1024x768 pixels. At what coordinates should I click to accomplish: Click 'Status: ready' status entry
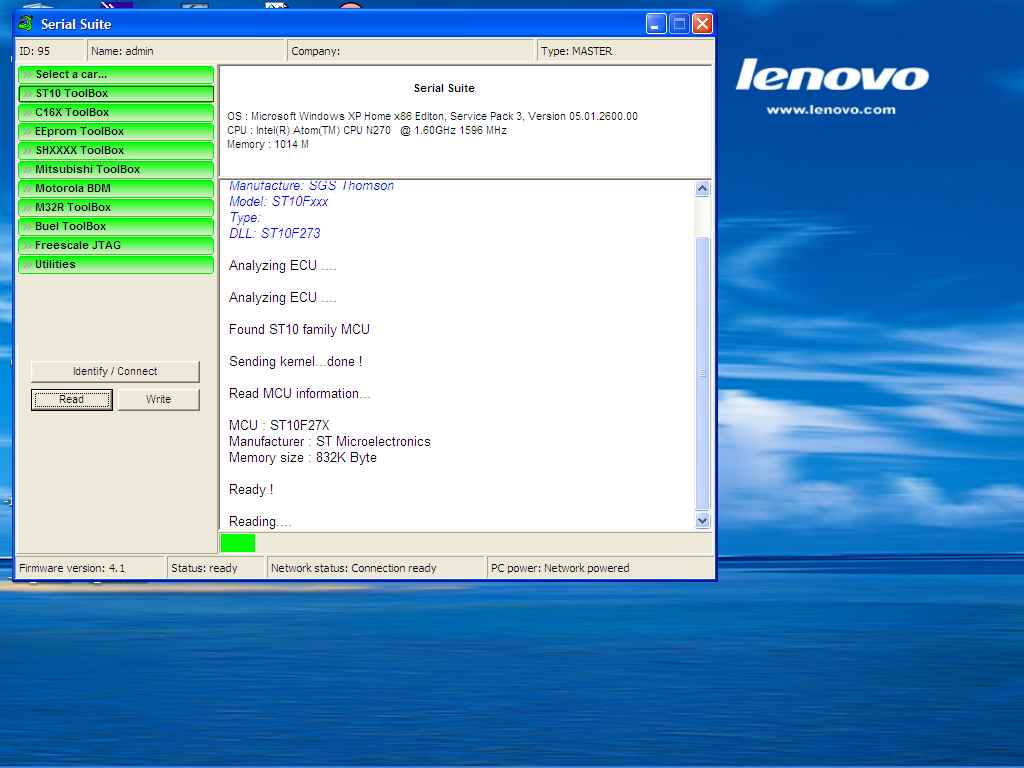tap(216, 568)
